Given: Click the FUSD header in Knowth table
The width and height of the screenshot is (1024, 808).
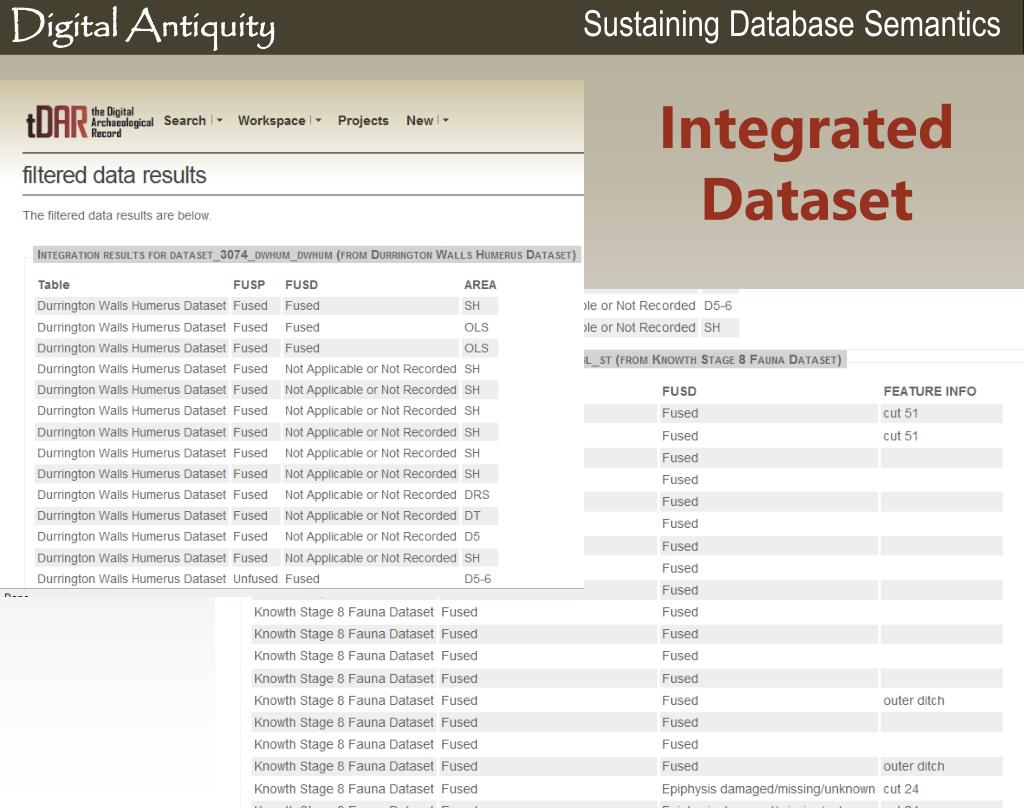Looking at the screenshot, I should 679,391.
